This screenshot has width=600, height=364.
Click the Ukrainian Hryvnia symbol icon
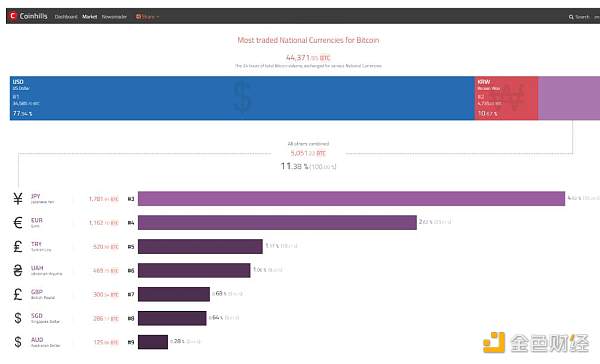tap(18, 270)
